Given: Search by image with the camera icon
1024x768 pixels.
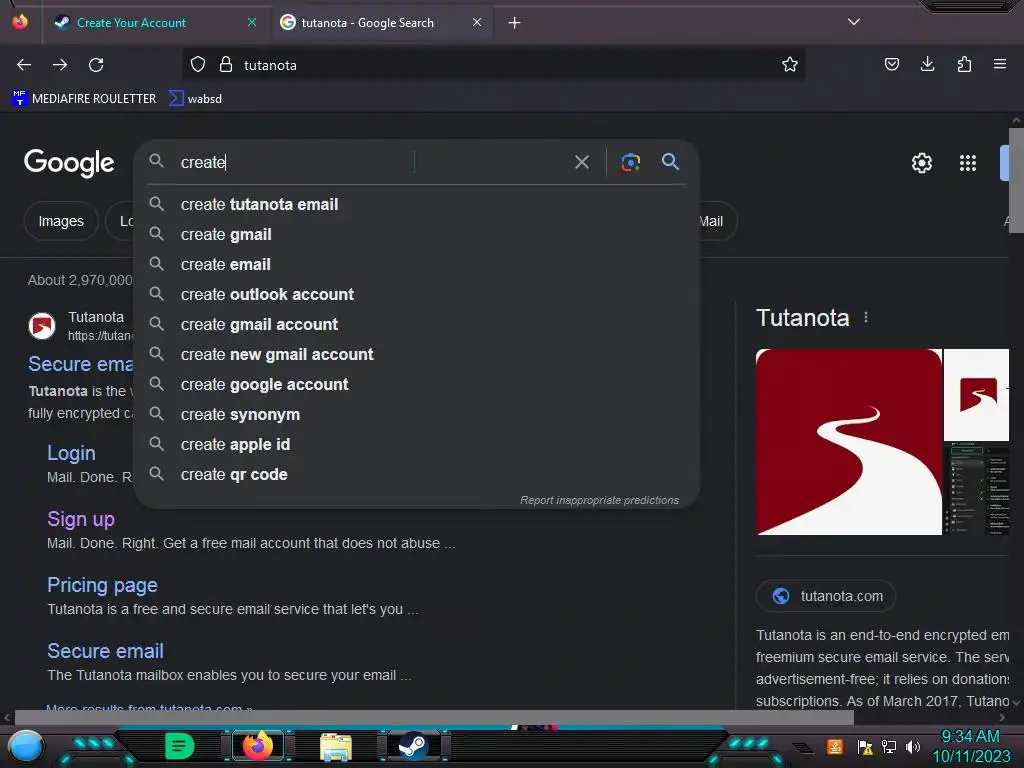Looking at the screenshot, I should [x=630, y=162].
